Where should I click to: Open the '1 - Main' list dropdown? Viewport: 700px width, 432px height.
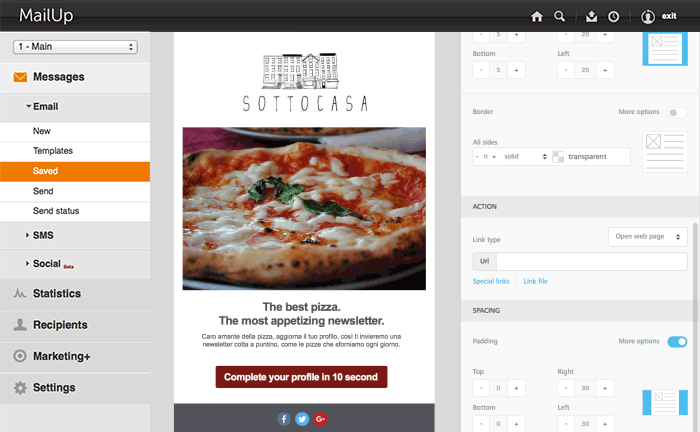coord(75,47)
